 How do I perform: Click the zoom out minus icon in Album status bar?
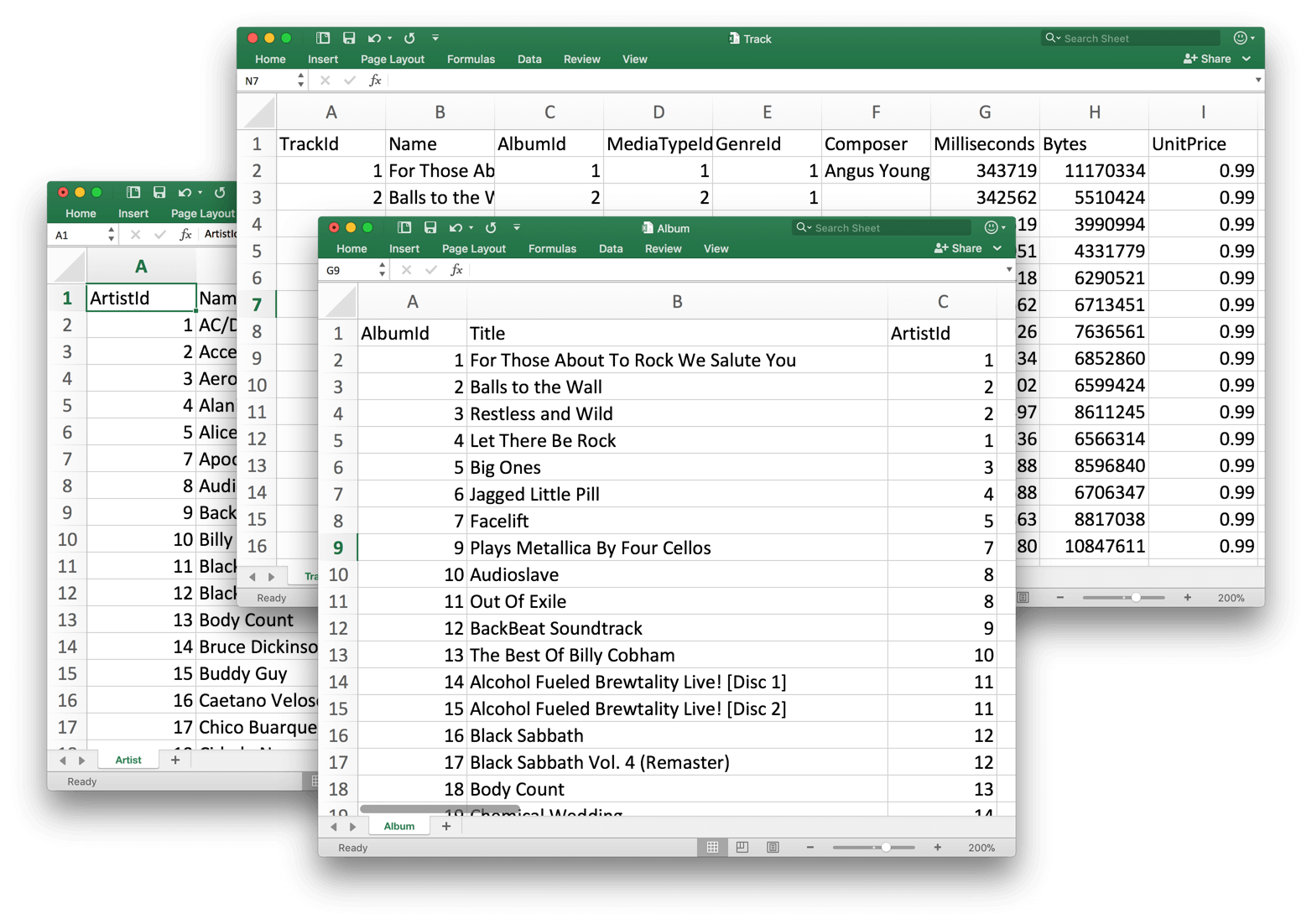click(x=809, y=847)
